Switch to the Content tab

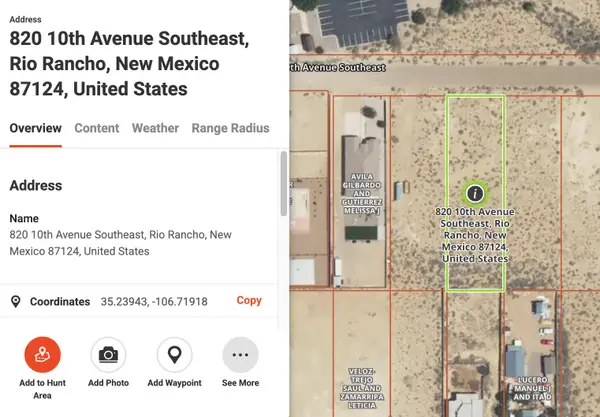click(x=97, y=128)
